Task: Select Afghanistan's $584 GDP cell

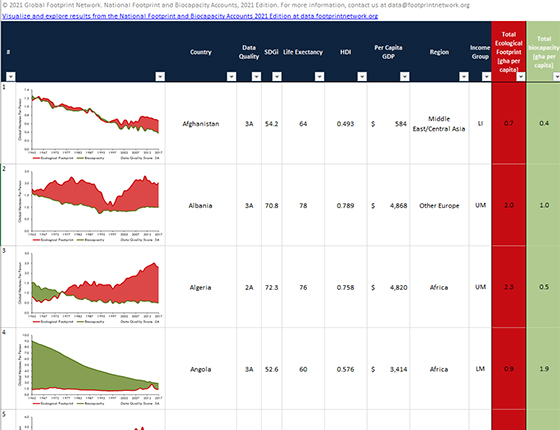Action: pyautogui.click(x=388, y=124)
